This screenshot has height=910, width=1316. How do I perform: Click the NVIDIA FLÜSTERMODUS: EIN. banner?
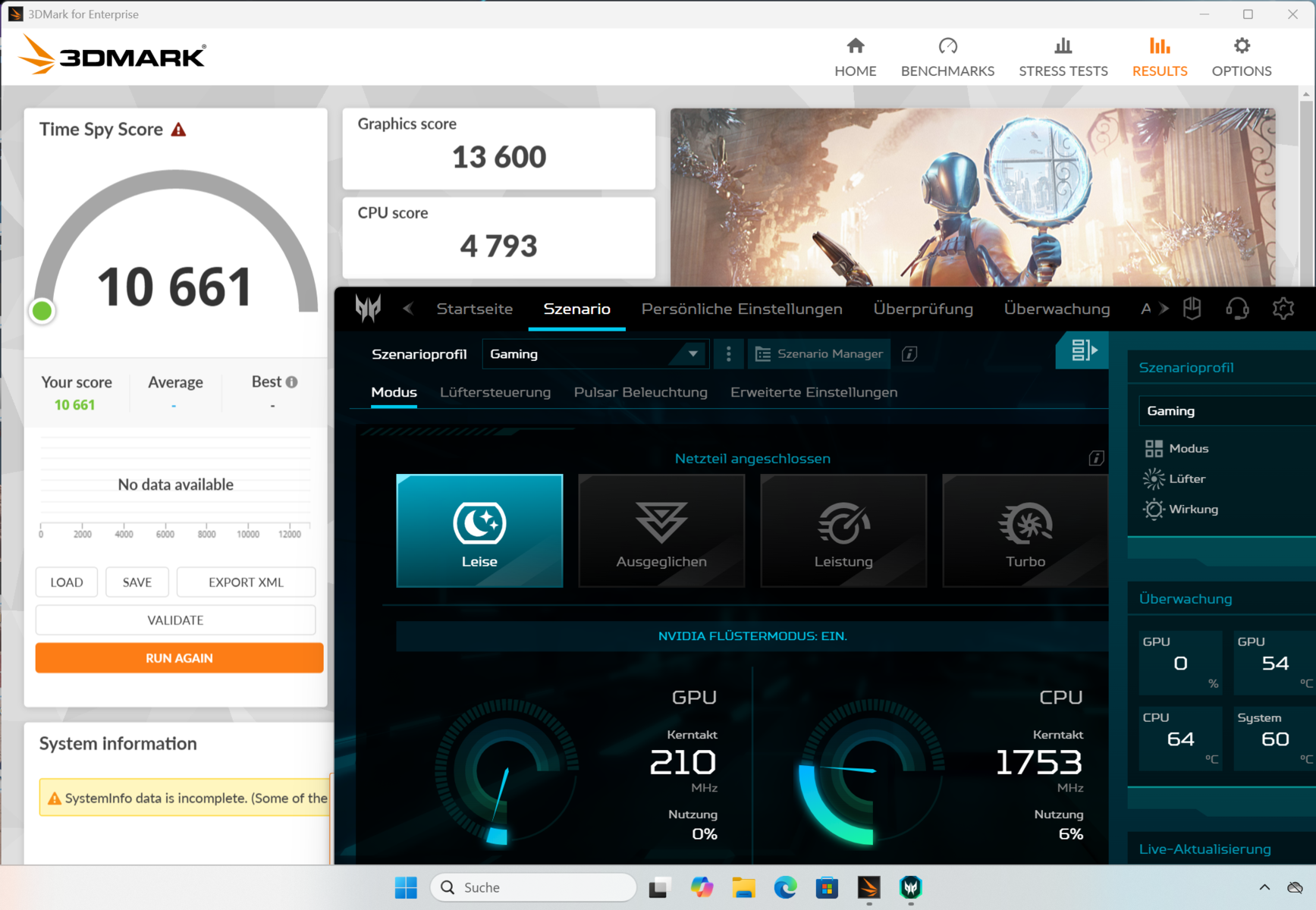(752, 636)
